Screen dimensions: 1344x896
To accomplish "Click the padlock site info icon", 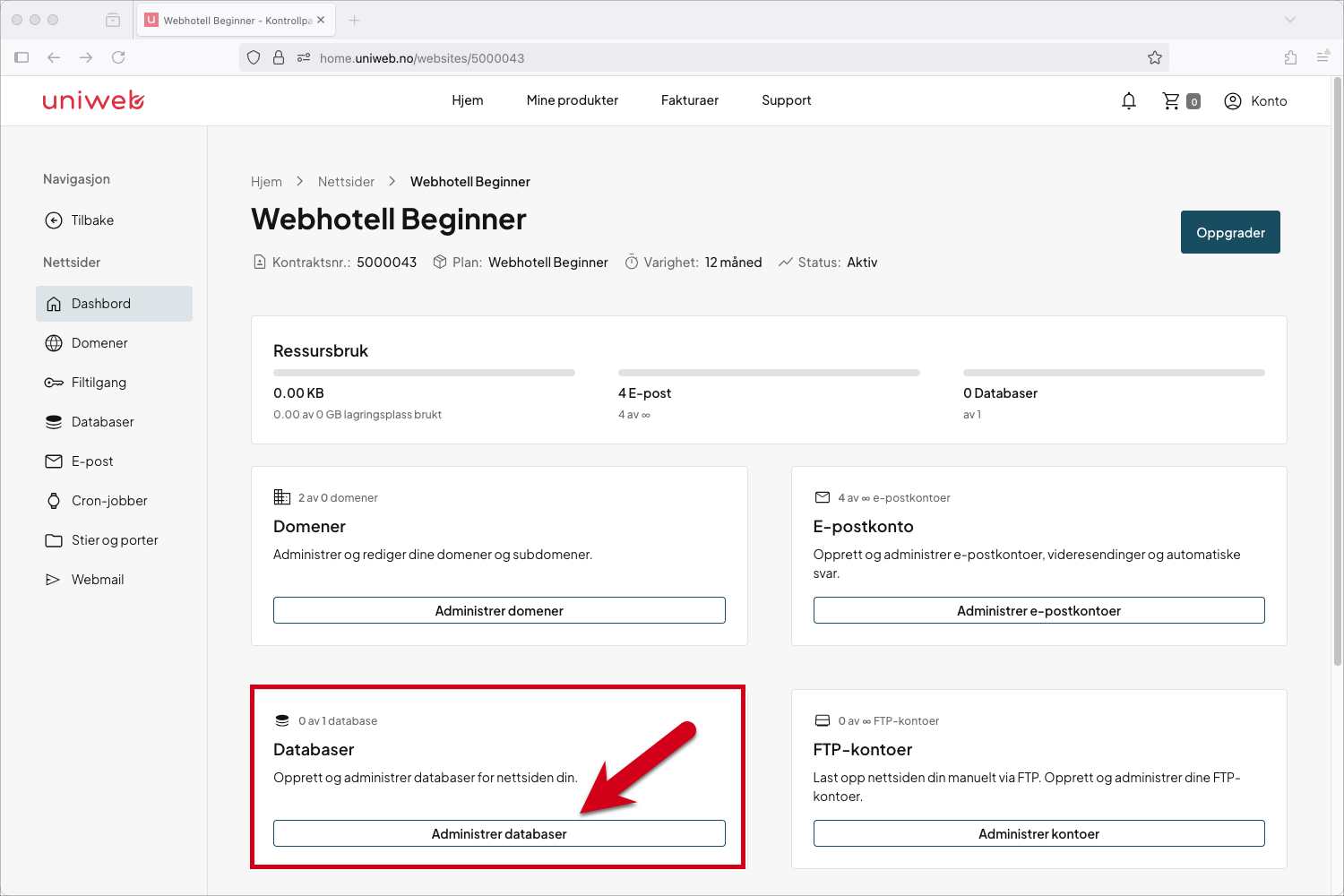I will (x=279, y=57).
